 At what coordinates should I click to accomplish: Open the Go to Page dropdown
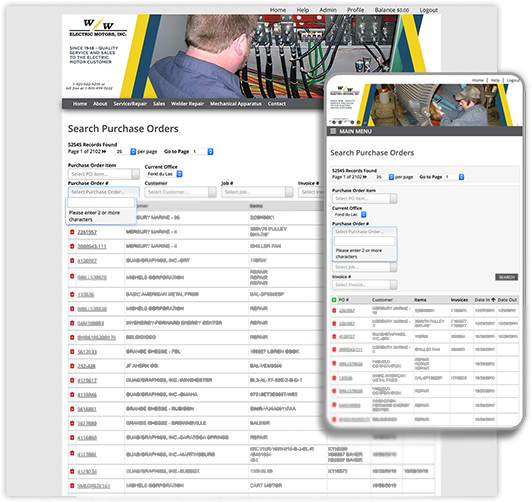[203, 152]
